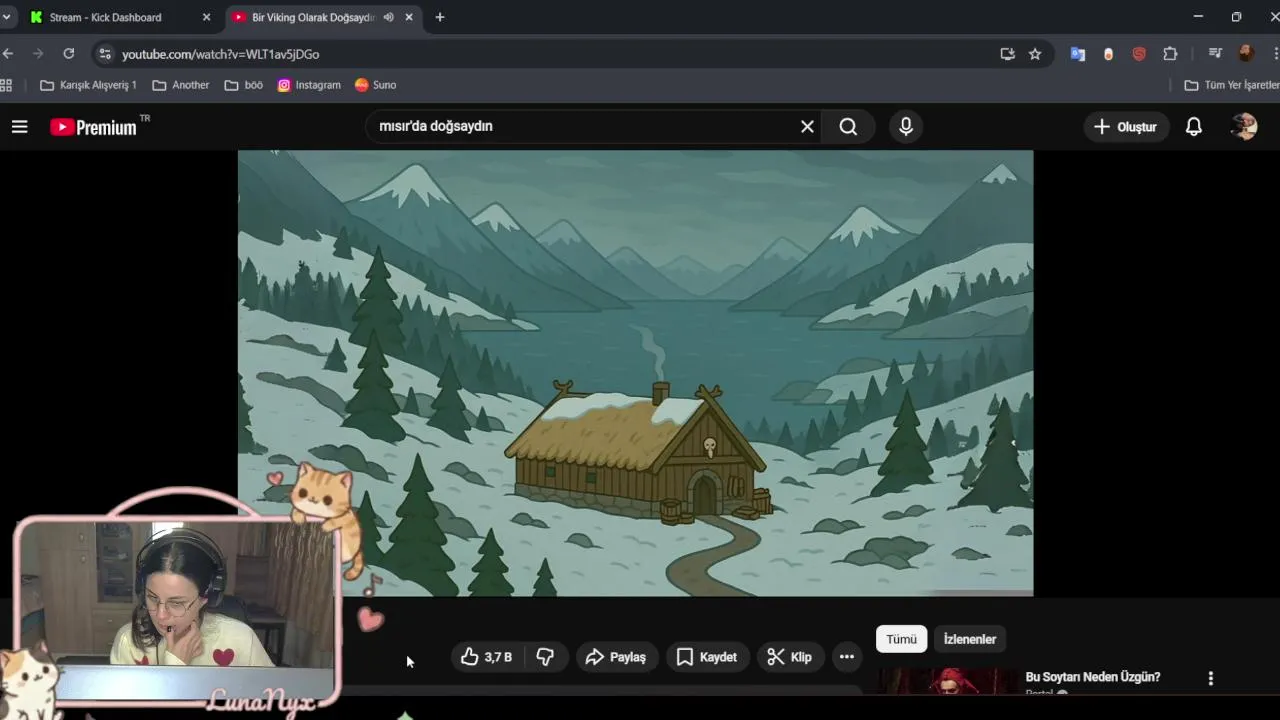
Task: Open the Google Translate extension
Action: (1078, 54)
